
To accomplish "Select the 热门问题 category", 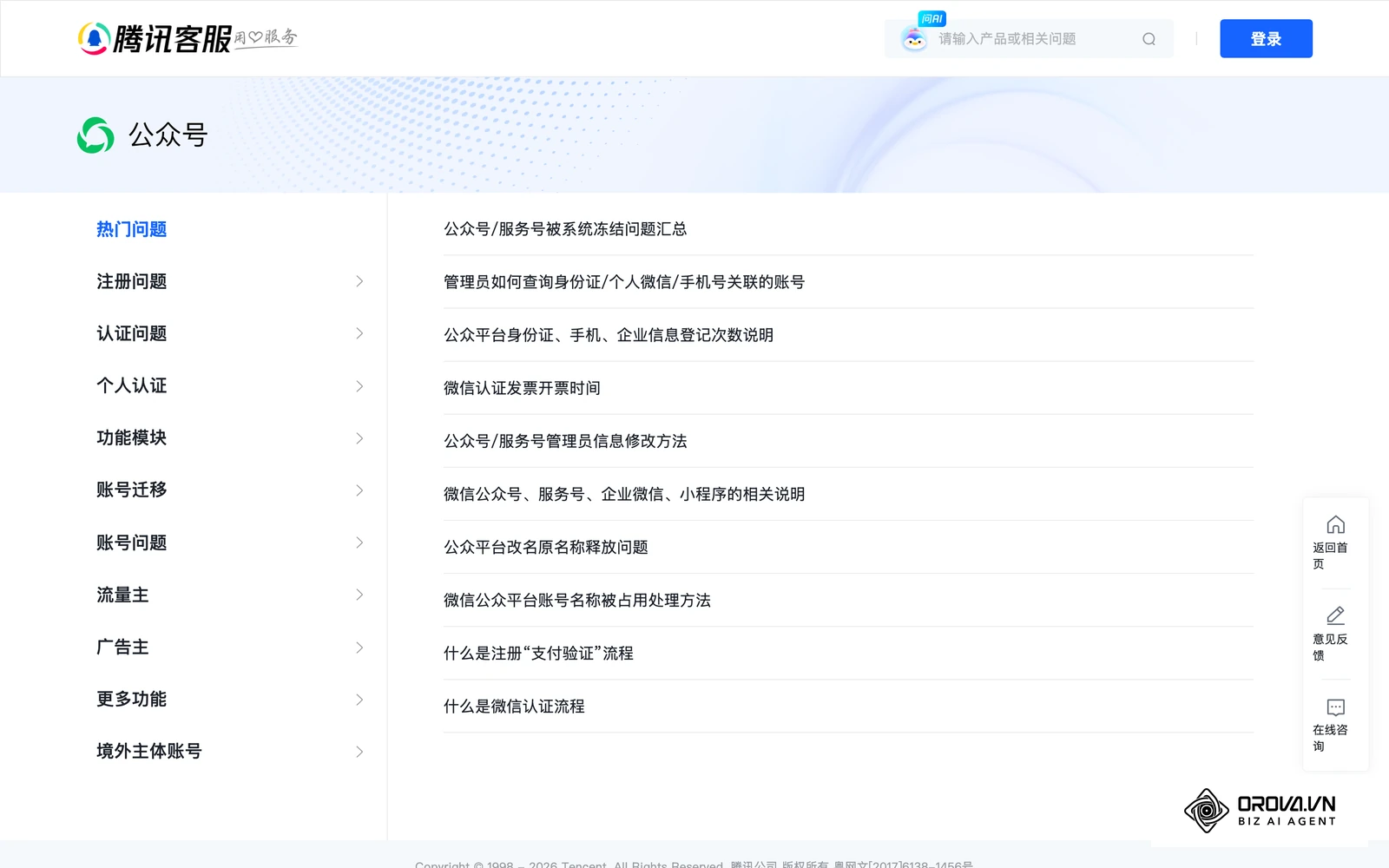I will pos(131,229).
